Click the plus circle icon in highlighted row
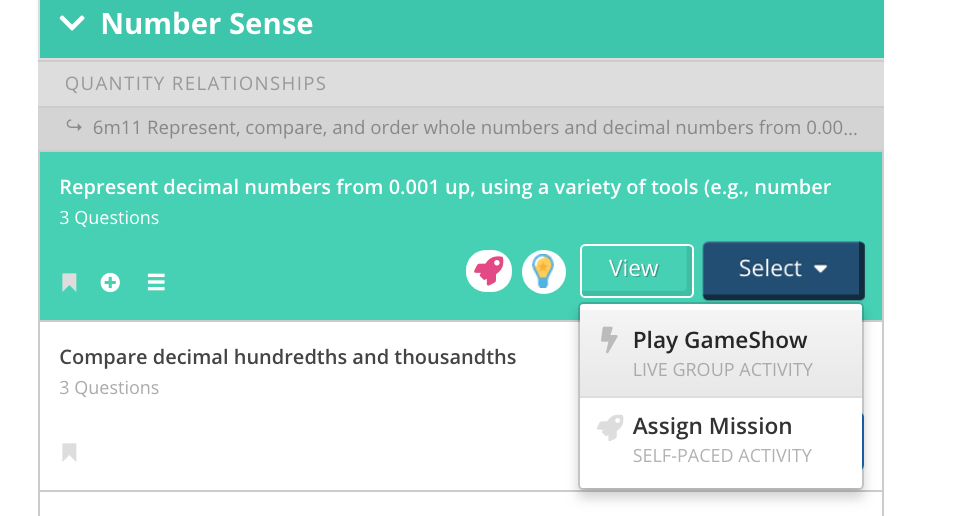 tap(110, 283)
